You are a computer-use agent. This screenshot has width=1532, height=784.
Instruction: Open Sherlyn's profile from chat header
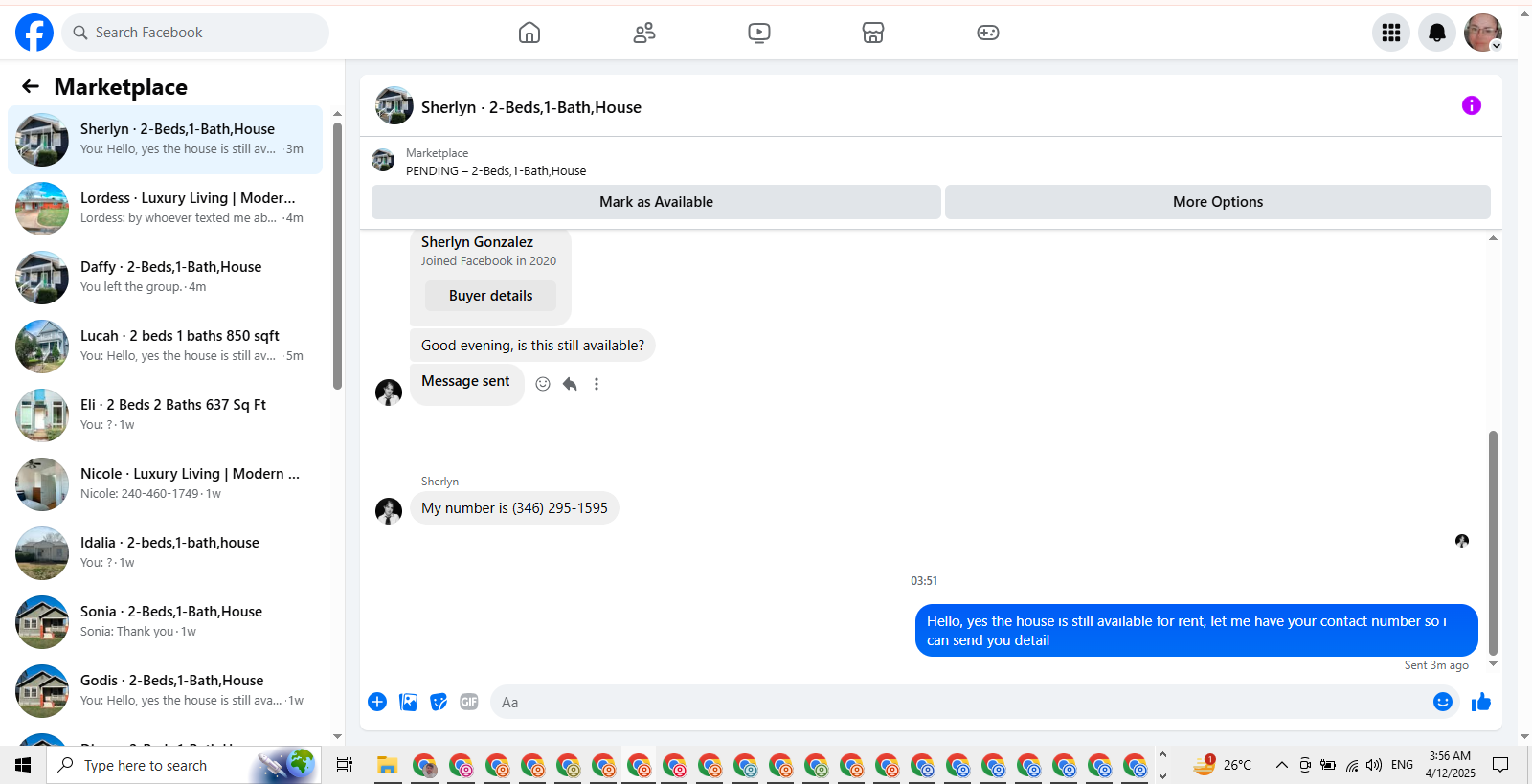pos(394,105)
